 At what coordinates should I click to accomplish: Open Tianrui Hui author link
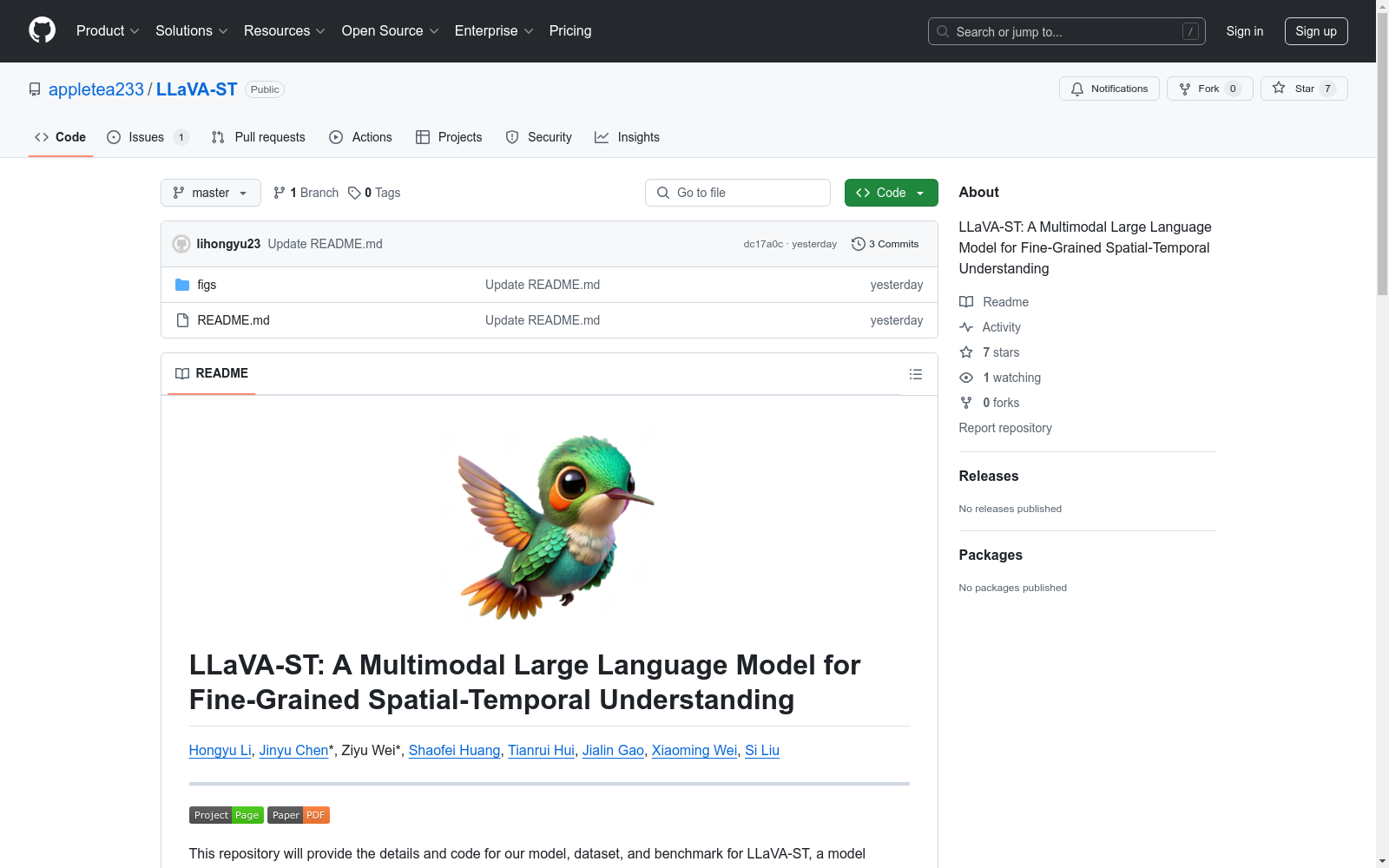coord(541,750)
